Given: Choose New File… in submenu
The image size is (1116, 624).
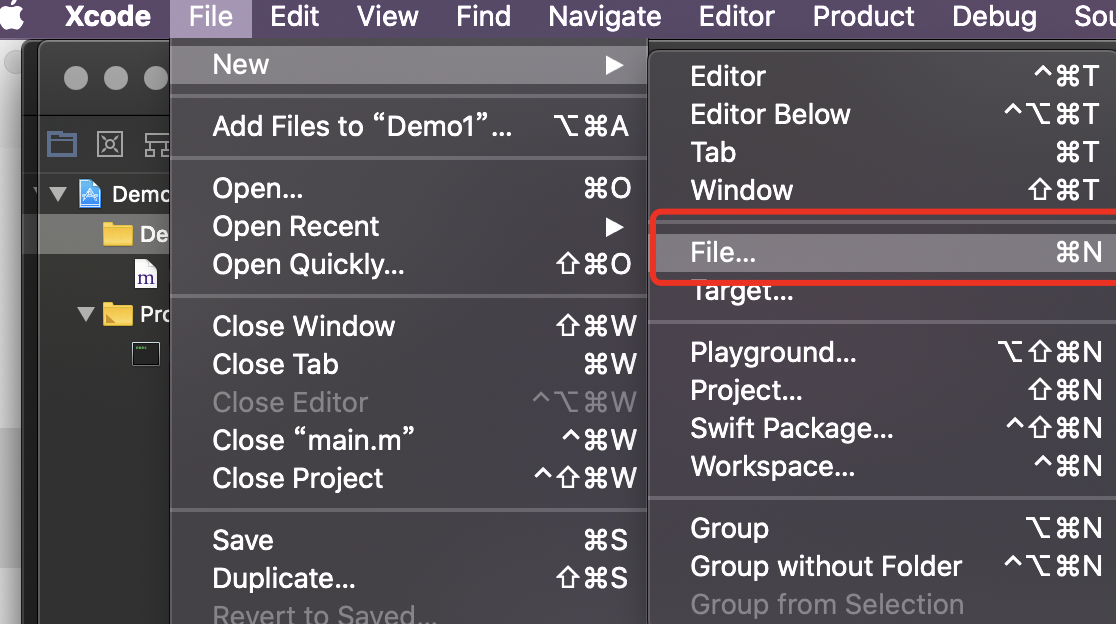Looking at the screenshot, I should [x=885, y=253].
